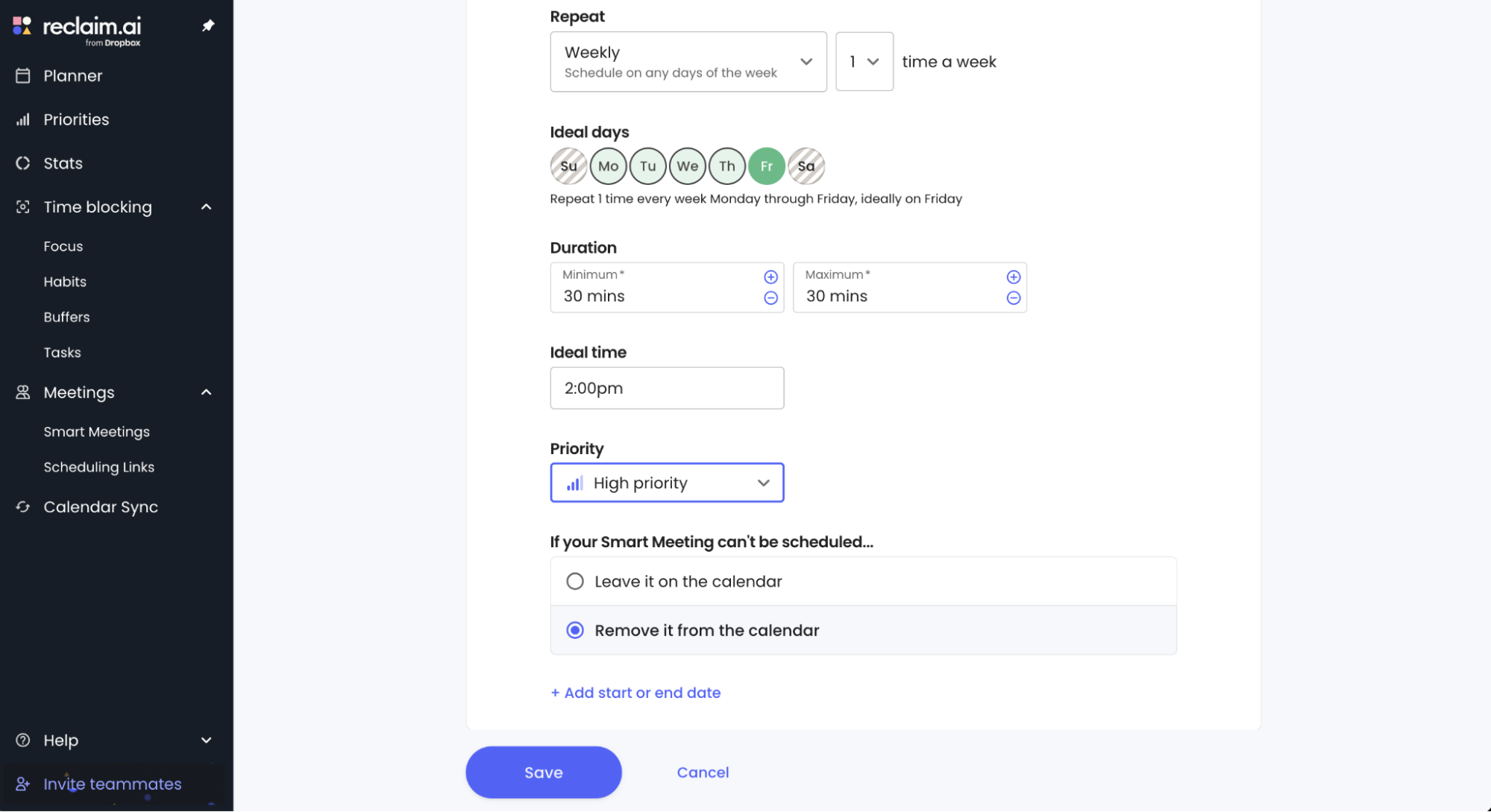Viewport: 1491px width, 812px height.
Task: Select Leave it on the calendar option
Action: click(x=863, y=582)
